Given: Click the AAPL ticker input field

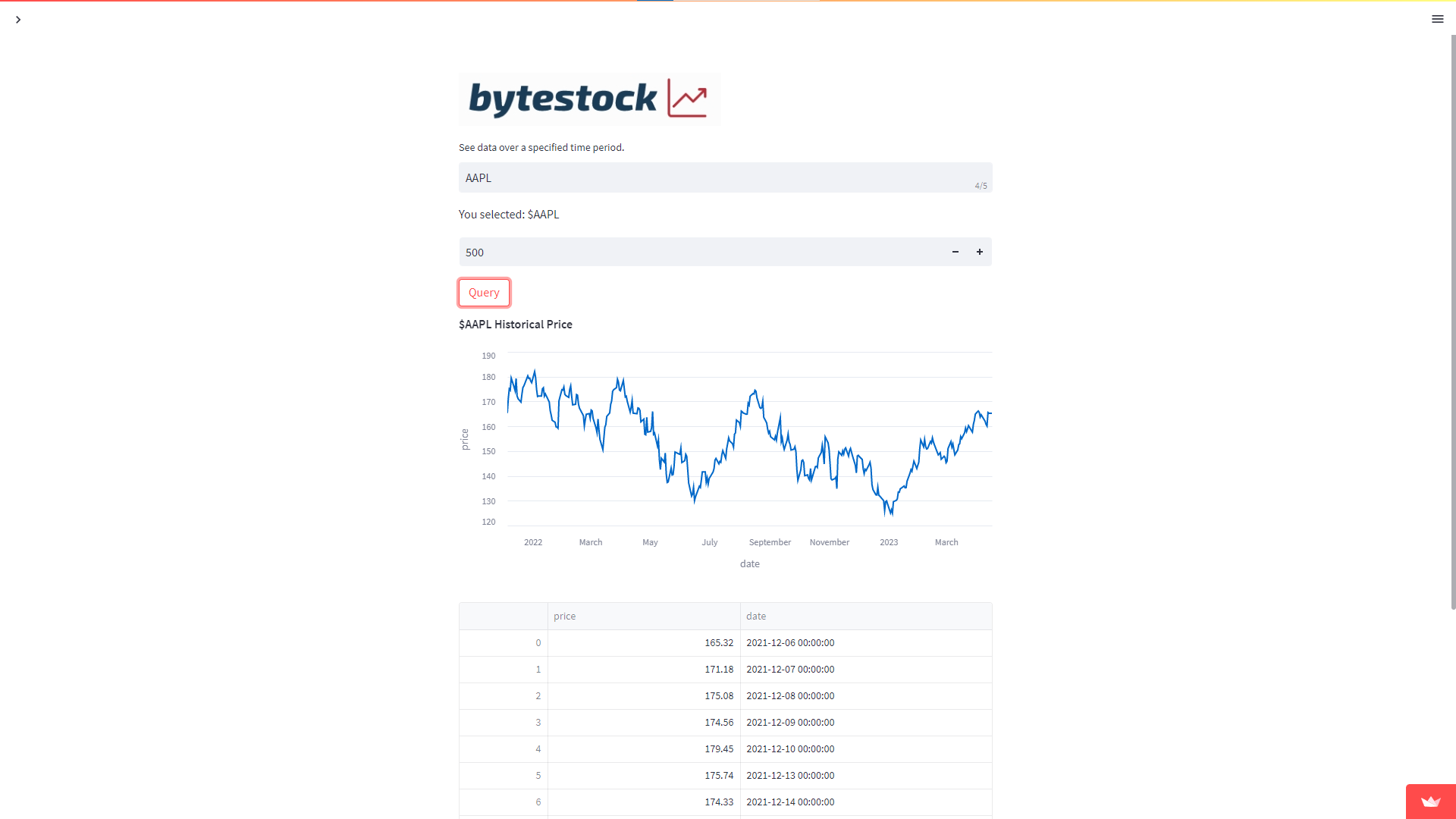Looking at the screenshot, I should (725, 177).
